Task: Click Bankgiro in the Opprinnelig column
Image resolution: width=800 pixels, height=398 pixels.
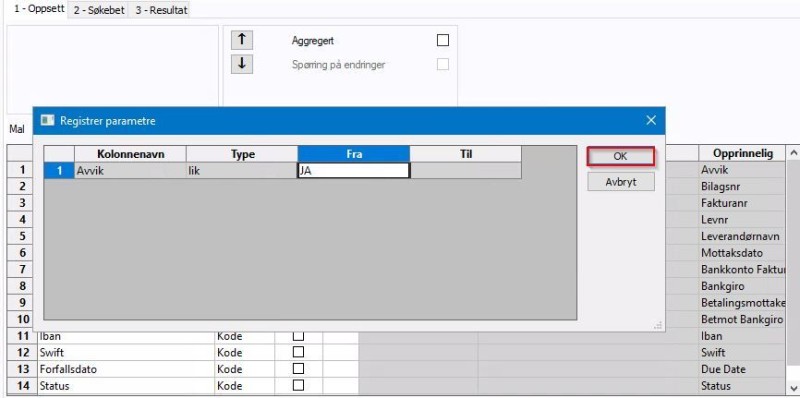Action: click(x=743, y=286)
